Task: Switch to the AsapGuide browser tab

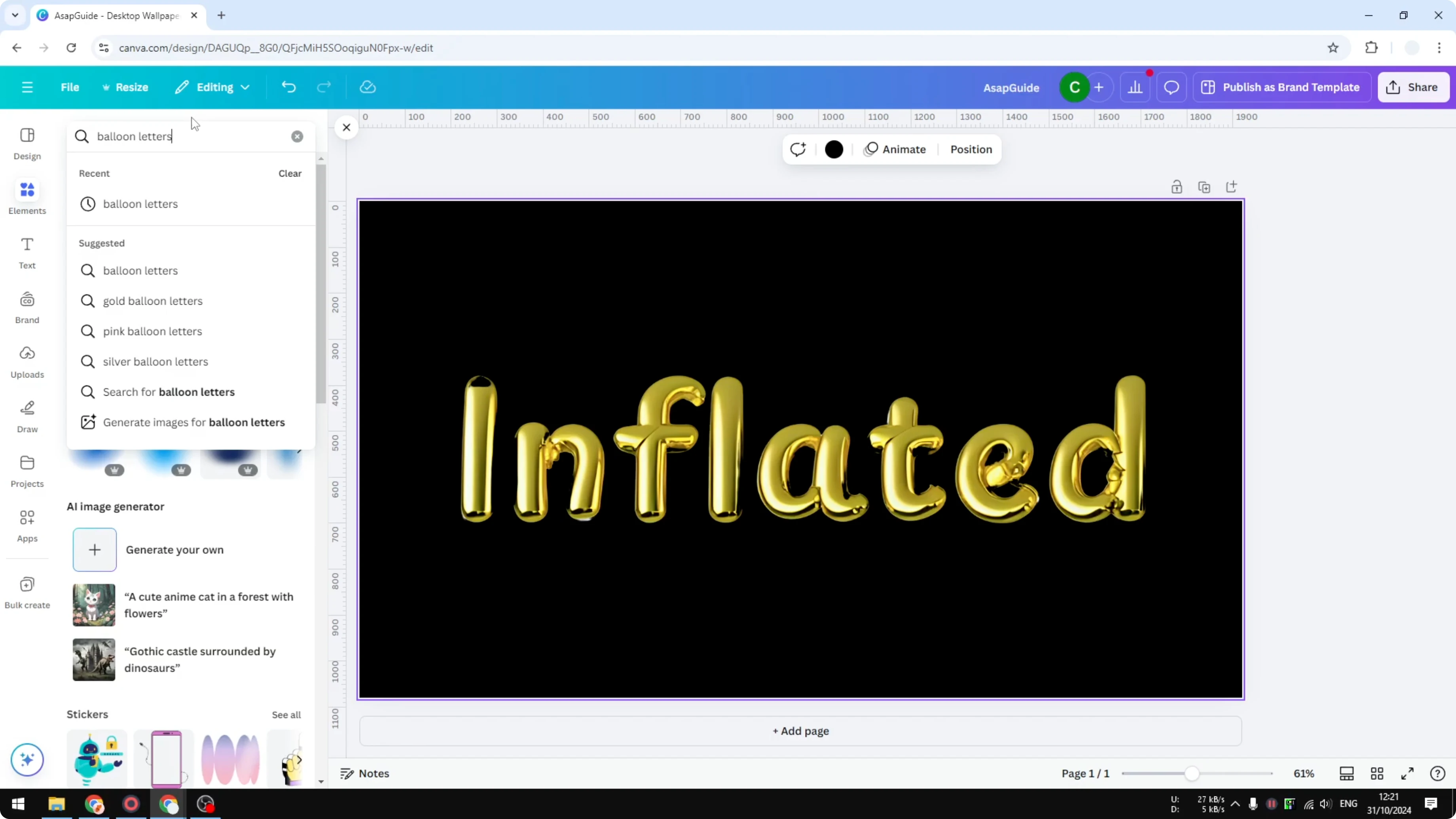Action: [x=113, y=15]
